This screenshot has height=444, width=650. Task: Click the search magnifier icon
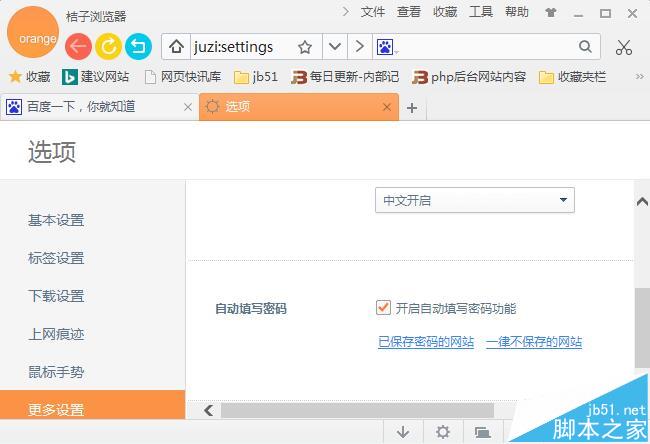[585, 46]
